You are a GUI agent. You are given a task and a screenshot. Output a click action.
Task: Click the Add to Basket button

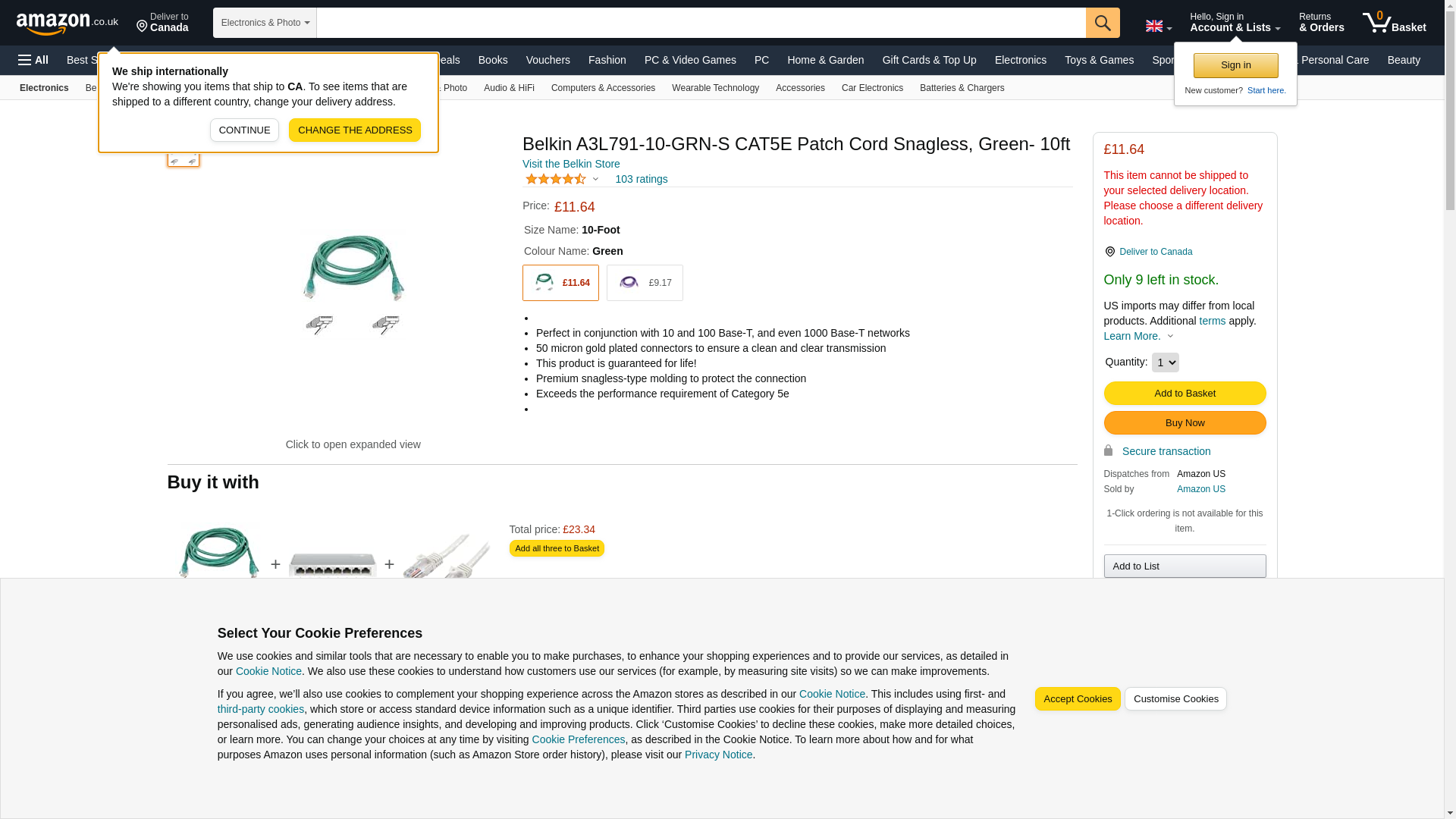pos(1184,394)
